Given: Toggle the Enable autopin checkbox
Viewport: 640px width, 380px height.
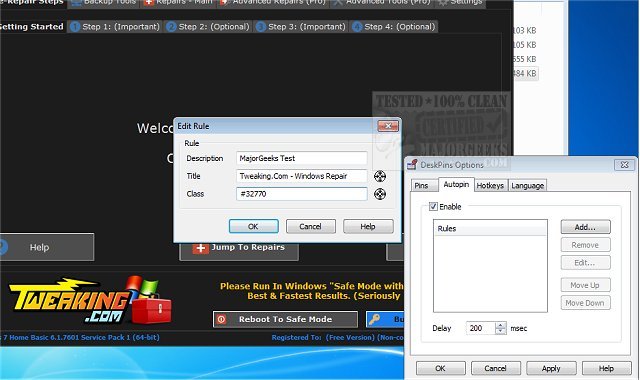Looking at the screenshot, I should point(433,207).
